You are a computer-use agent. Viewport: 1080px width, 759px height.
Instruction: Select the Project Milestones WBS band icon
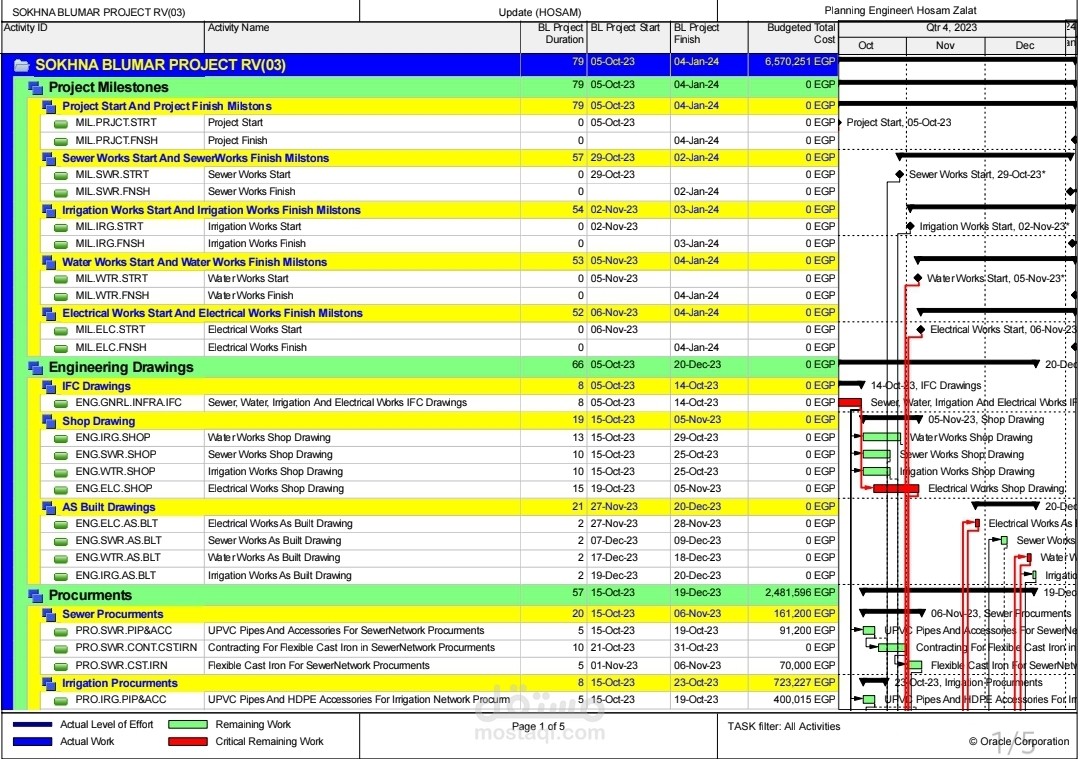(x=35, y=87)
